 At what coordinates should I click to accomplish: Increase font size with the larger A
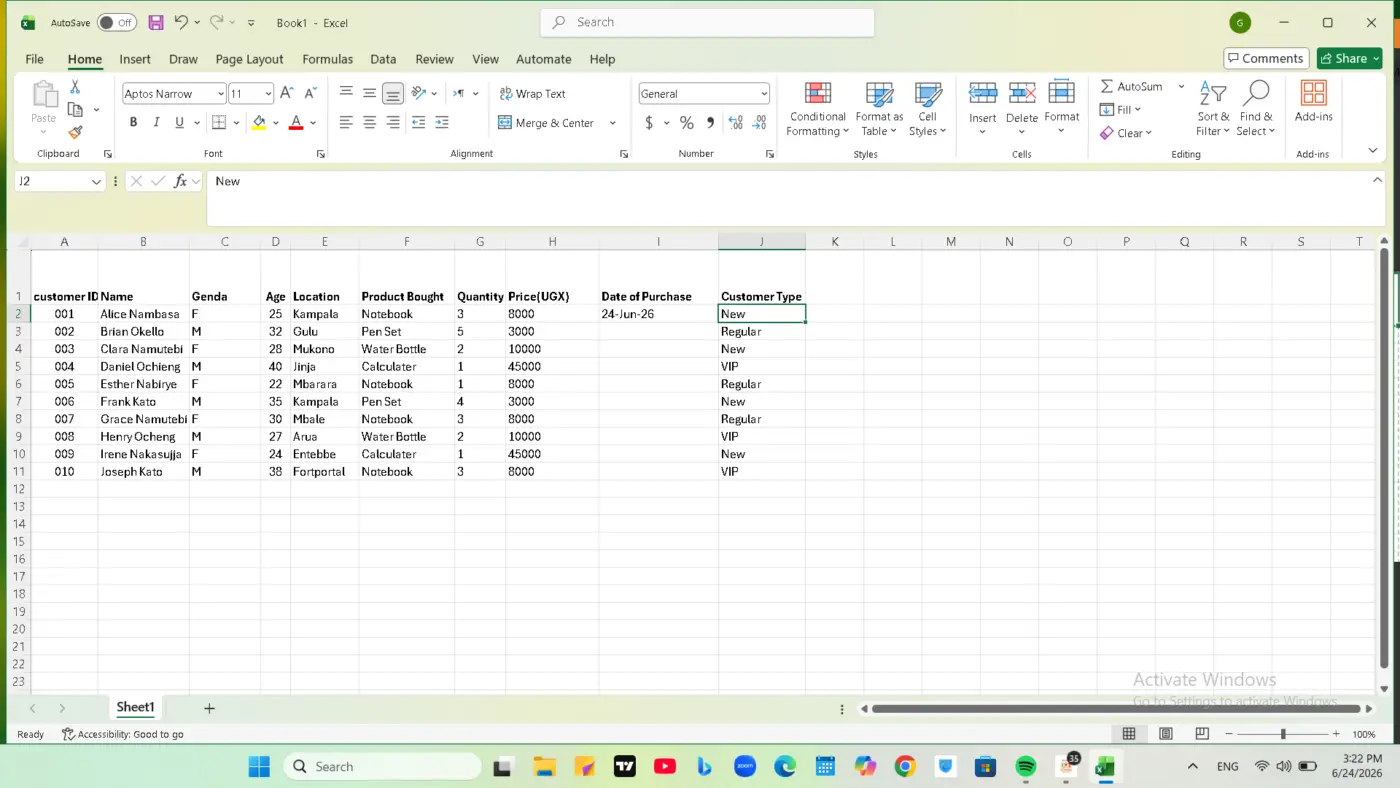click(287, 93)
